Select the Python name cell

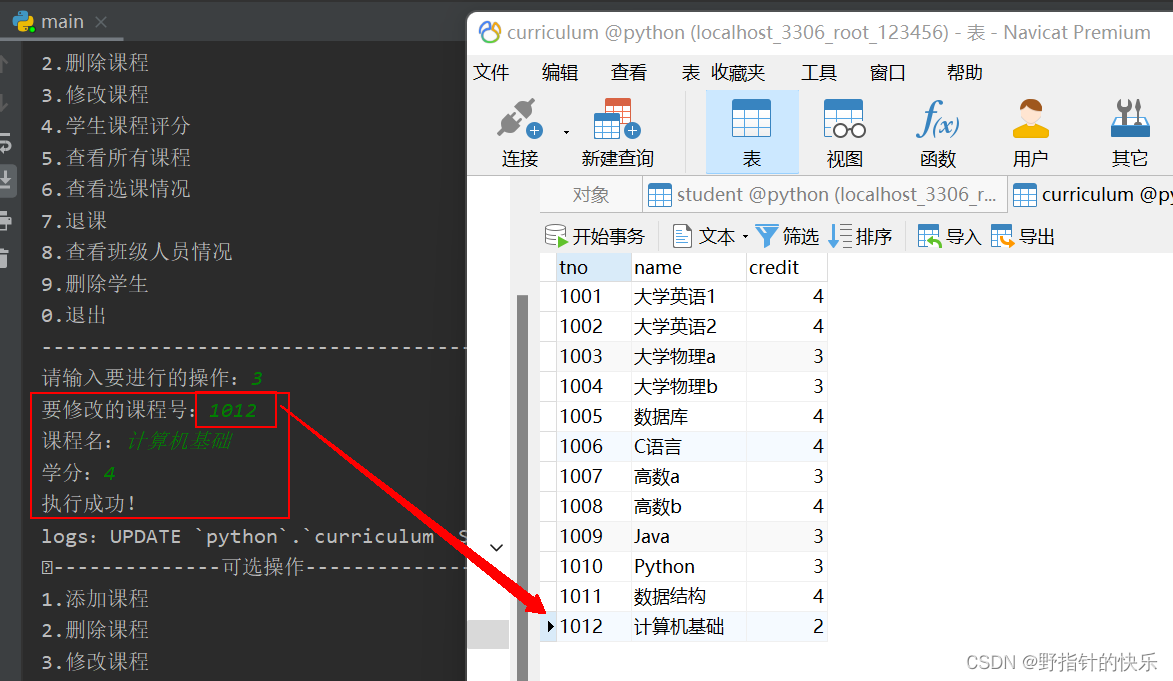689,566
